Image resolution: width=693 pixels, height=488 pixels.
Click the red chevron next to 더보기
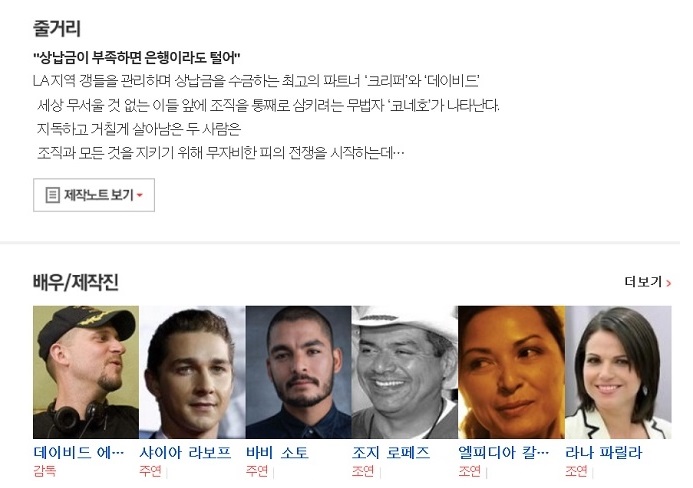(x=669, y=283)
